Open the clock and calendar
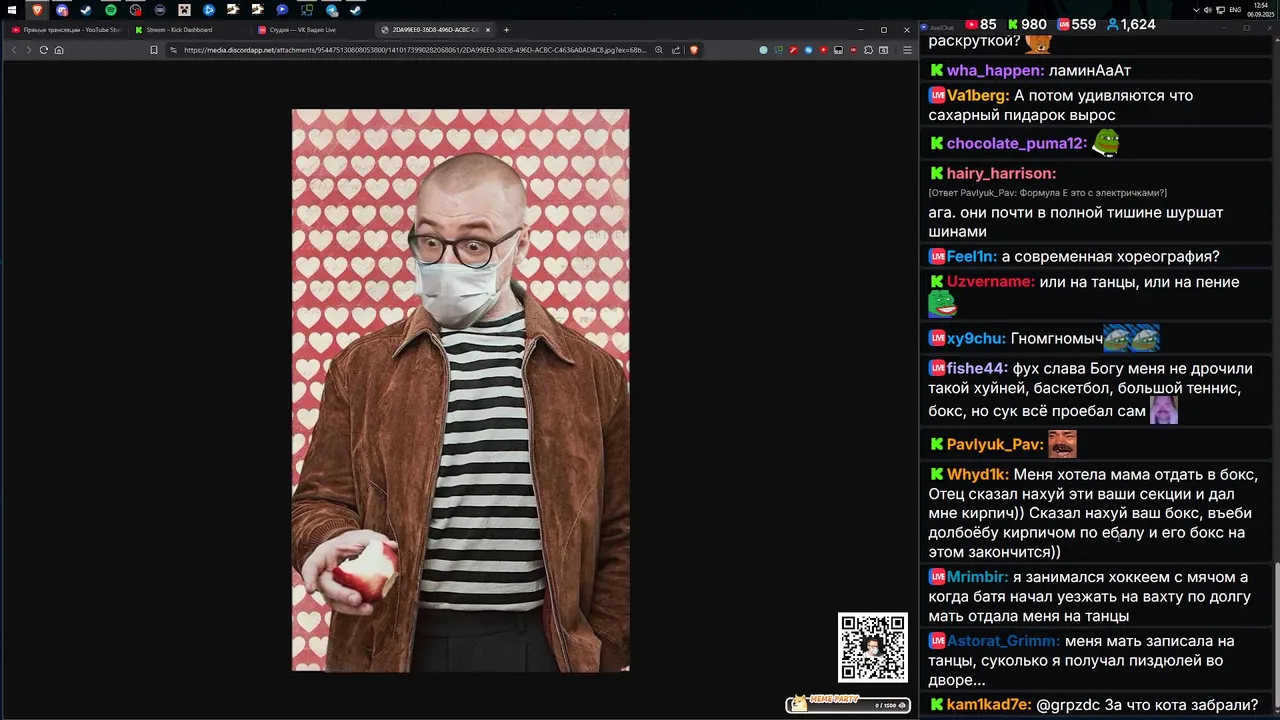This screenshot has height=720, width=1280. pos(1262,10)
